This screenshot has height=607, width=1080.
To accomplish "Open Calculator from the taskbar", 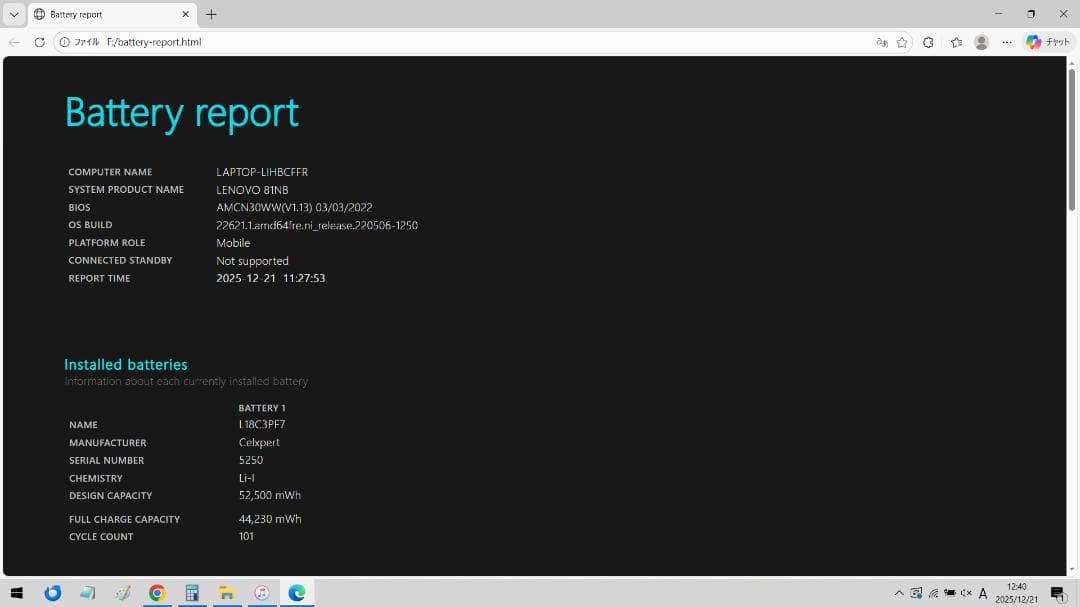I will (x=192, y=592).
